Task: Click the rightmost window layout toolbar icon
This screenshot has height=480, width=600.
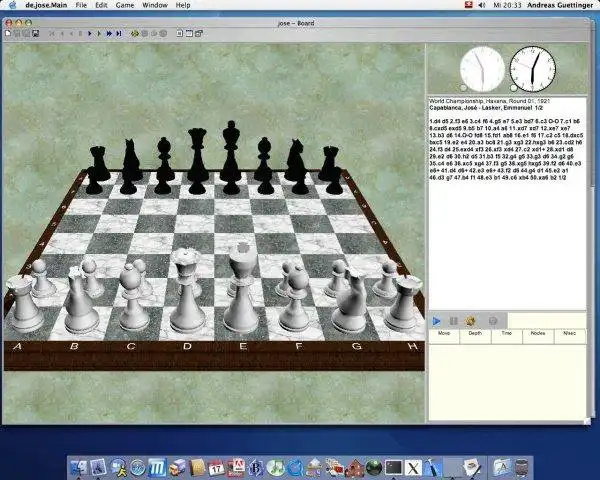Action: 199,34
